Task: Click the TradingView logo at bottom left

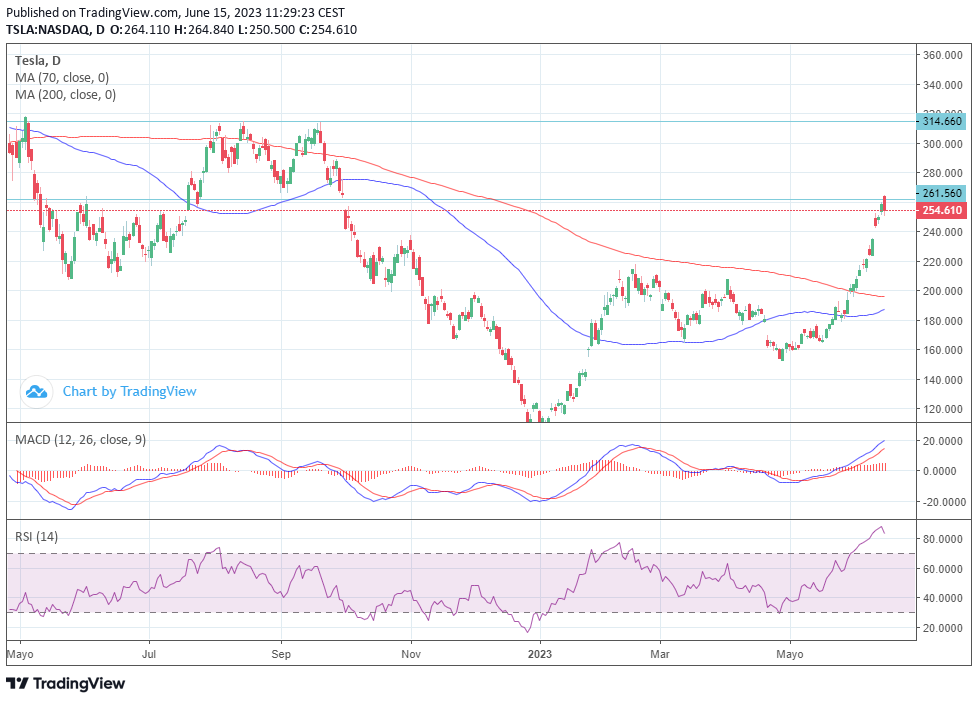Action: pos(65,683)
